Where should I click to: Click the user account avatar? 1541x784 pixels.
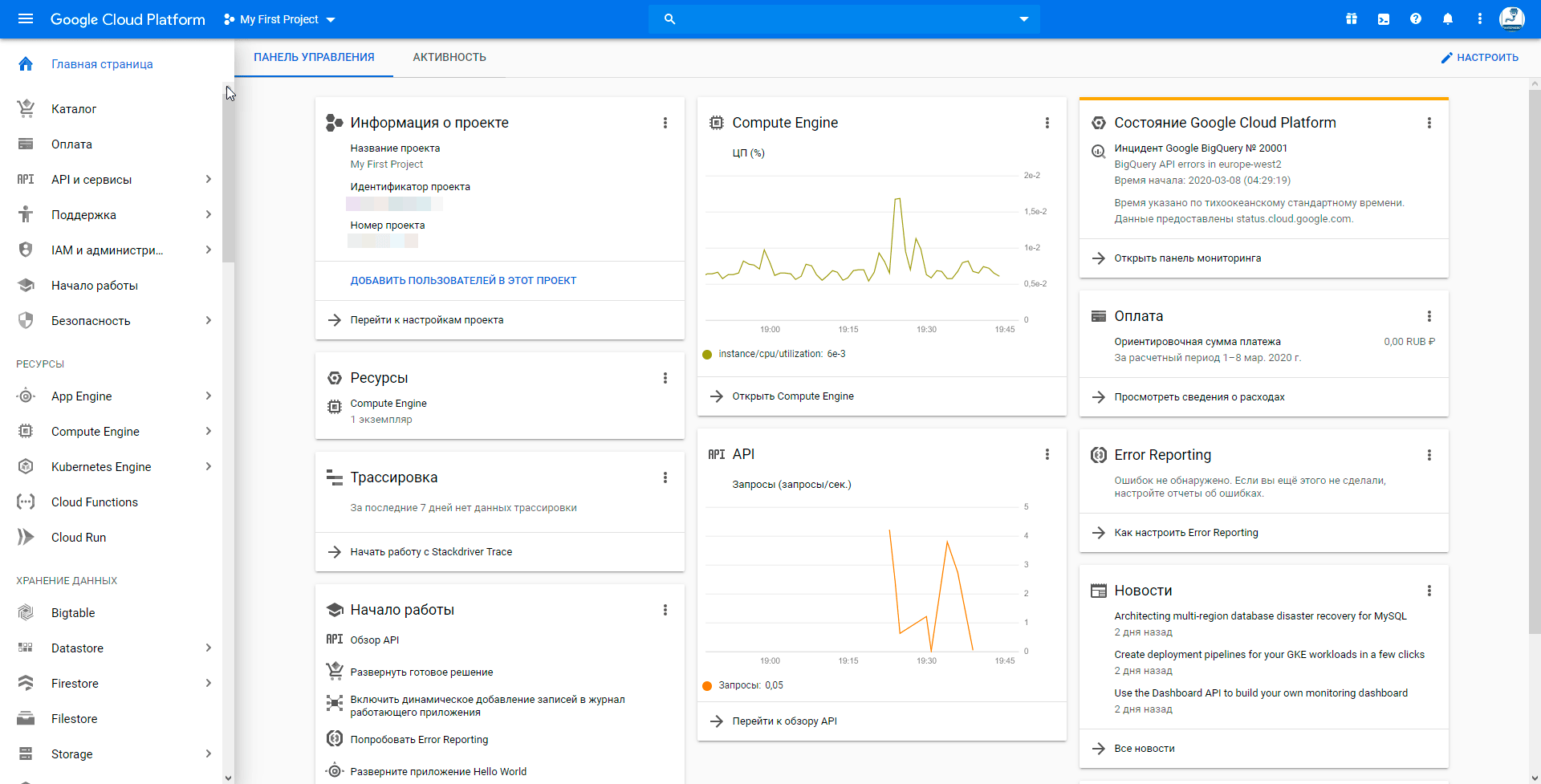(x=1511, y=18)
